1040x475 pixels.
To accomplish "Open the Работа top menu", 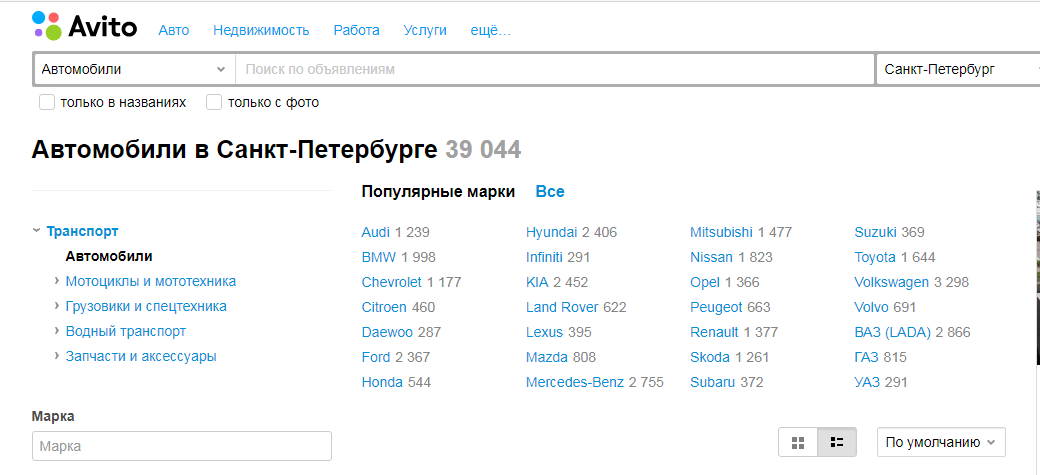I will (x=357, y=31).
